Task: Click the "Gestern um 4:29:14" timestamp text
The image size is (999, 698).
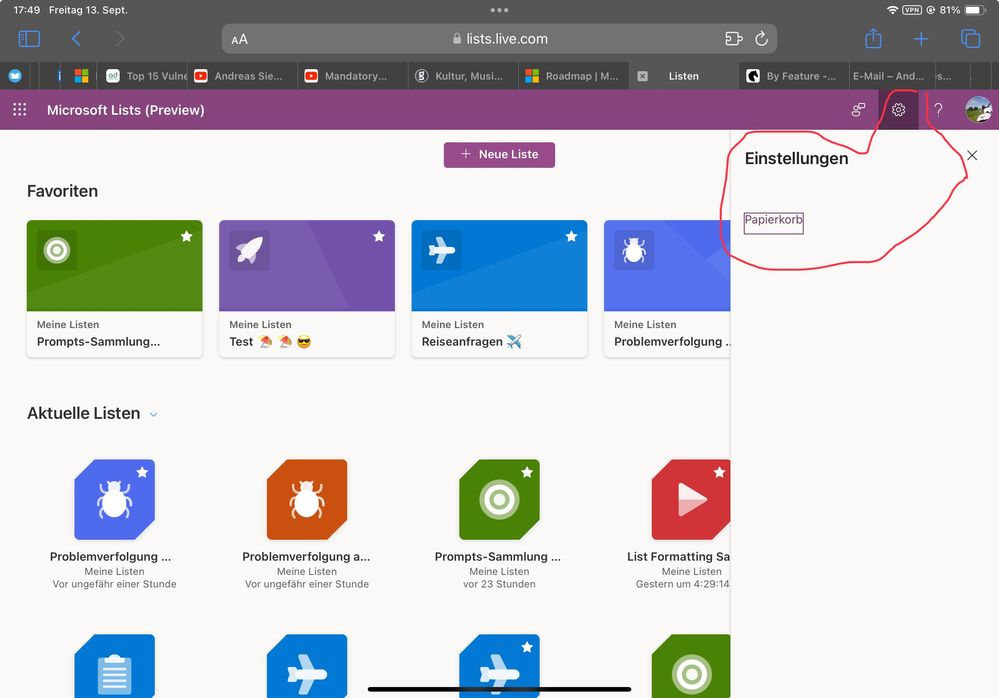Action: coord(683,584)
